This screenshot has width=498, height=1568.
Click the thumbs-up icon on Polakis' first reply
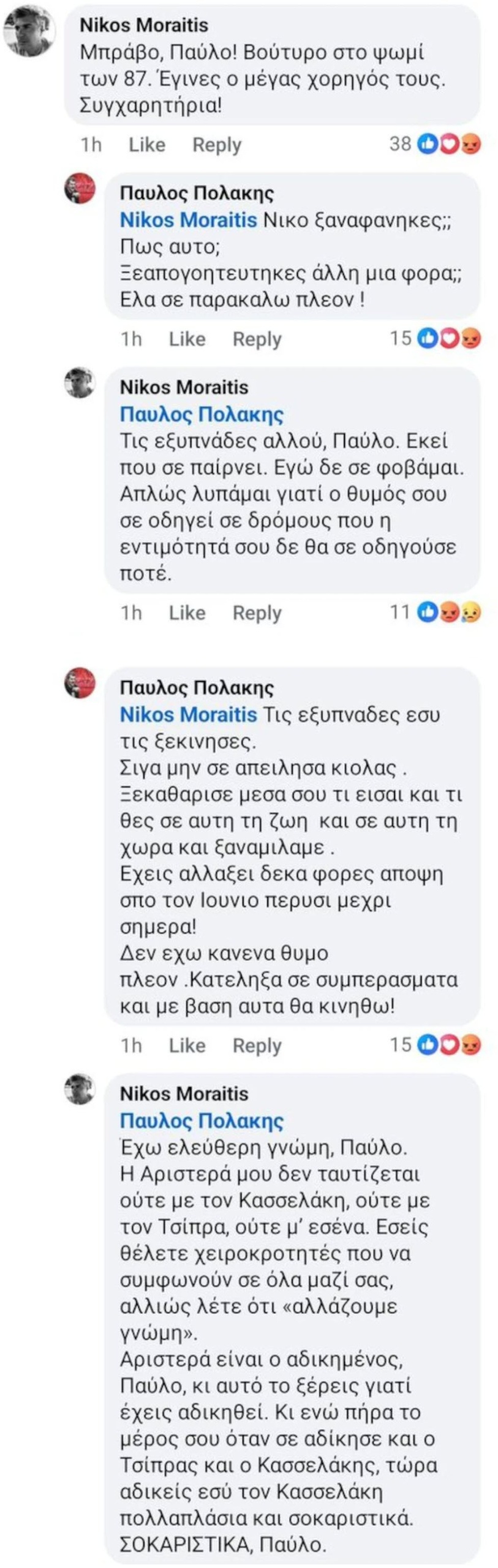(427, 337)
